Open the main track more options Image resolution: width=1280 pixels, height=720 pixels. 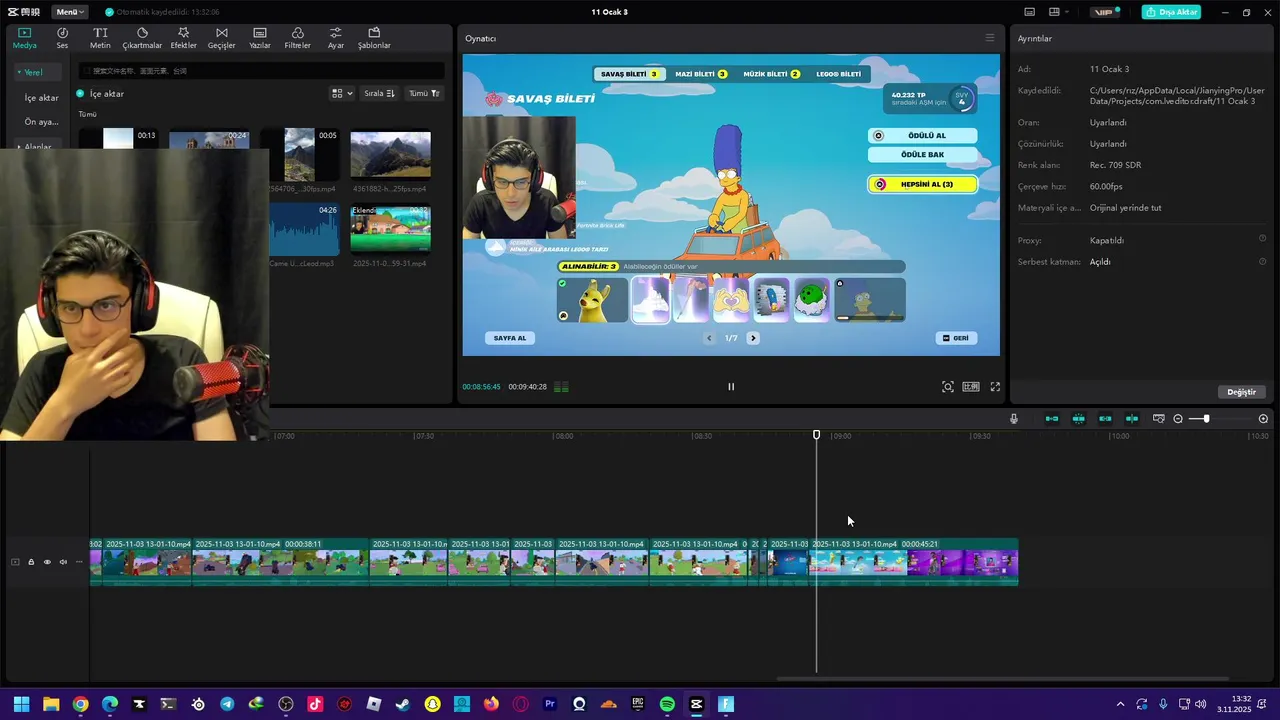point(79,562)
